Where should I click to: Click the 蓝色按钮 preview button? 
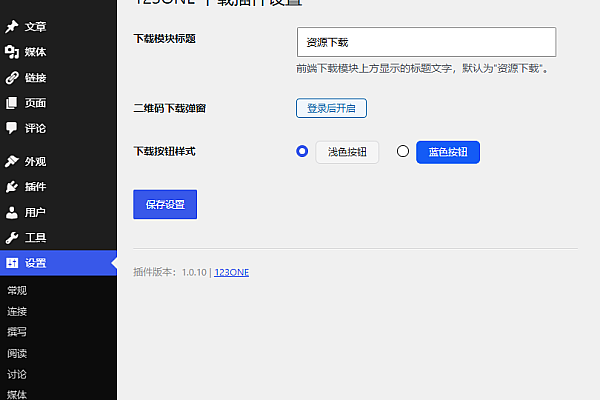pyautogui.click(x=448, y=152)
